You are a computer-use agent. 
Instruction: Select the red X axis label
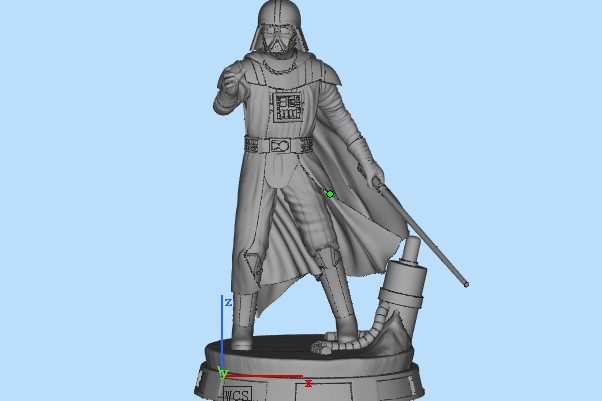pos(309,384)
